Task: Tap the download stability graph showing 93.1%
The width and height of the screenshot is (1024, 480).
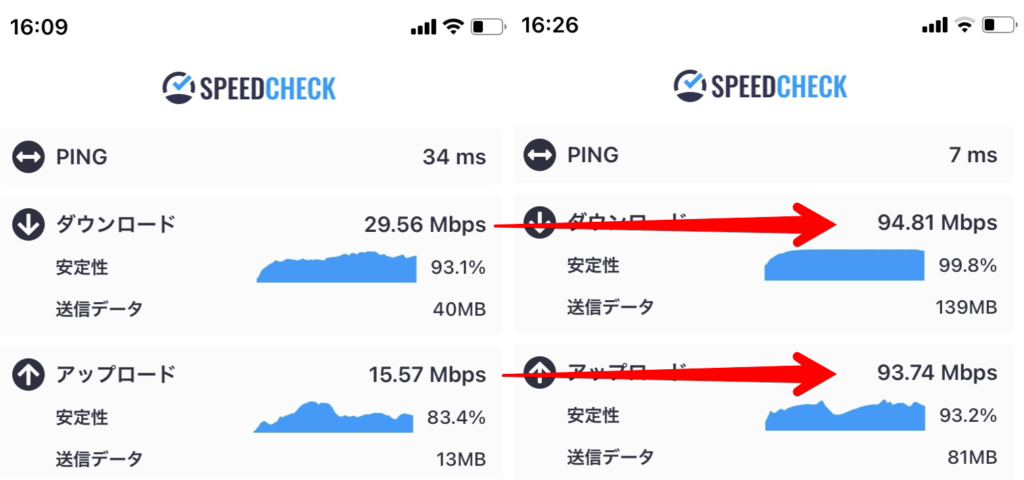Action: pos(336,267)
